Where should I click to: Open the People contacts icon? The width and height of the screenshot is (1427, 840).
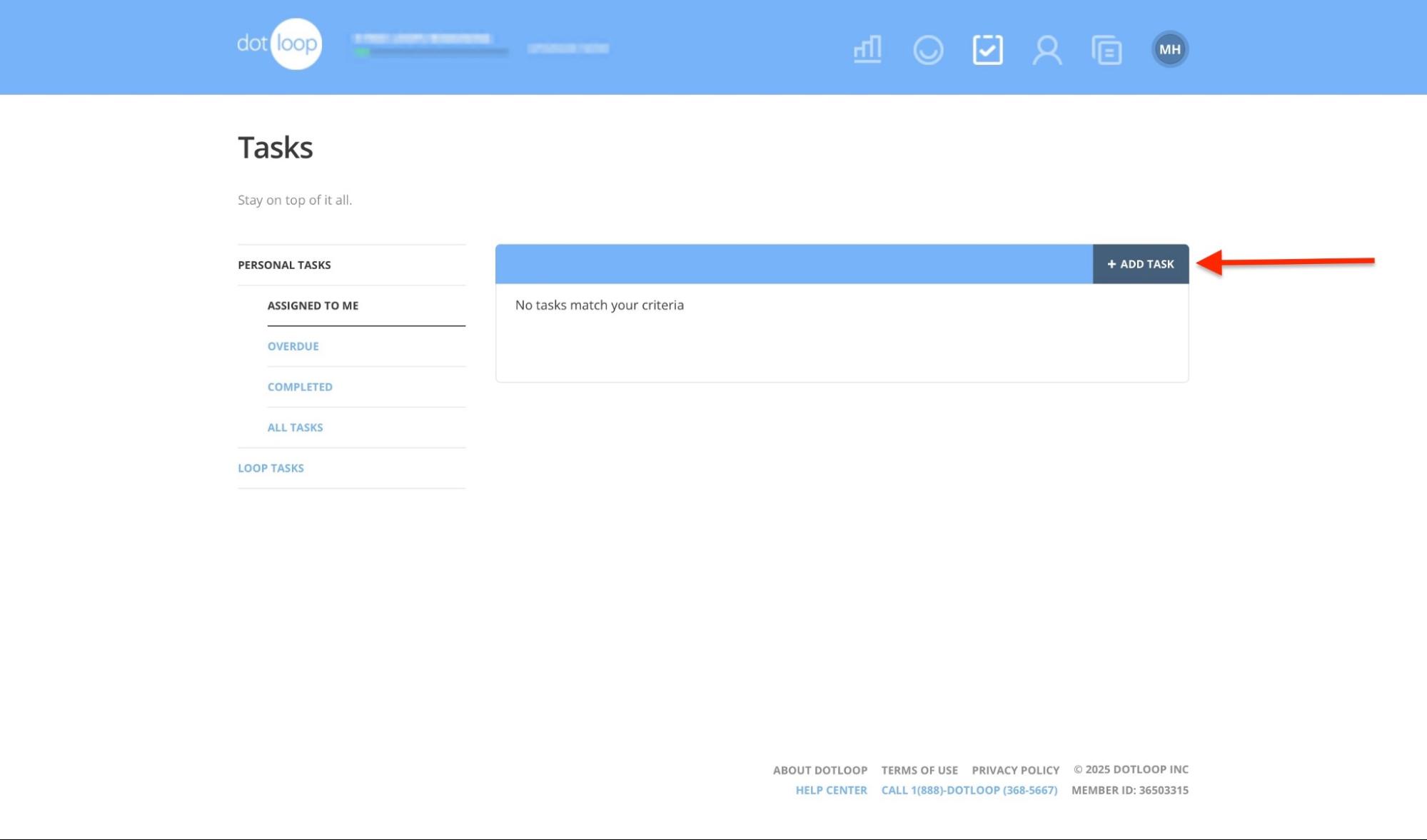pyautogui.click(x=1047, y=49)
